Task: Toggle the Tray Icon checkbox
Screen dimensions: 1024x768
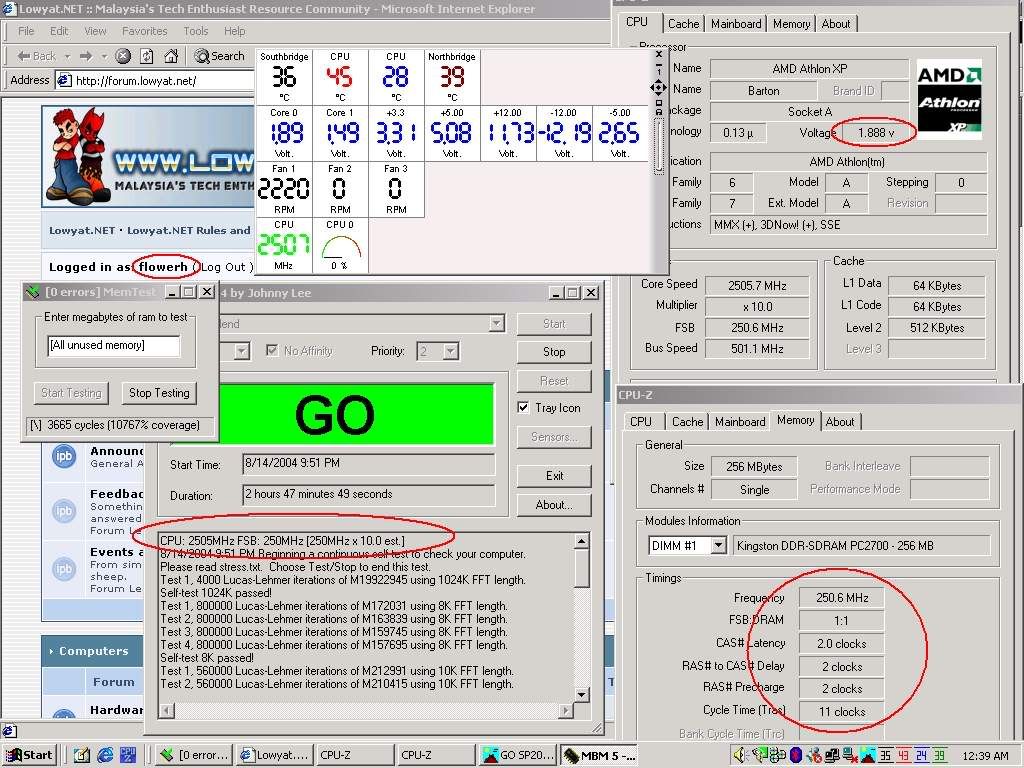Action: coord(523,408)
